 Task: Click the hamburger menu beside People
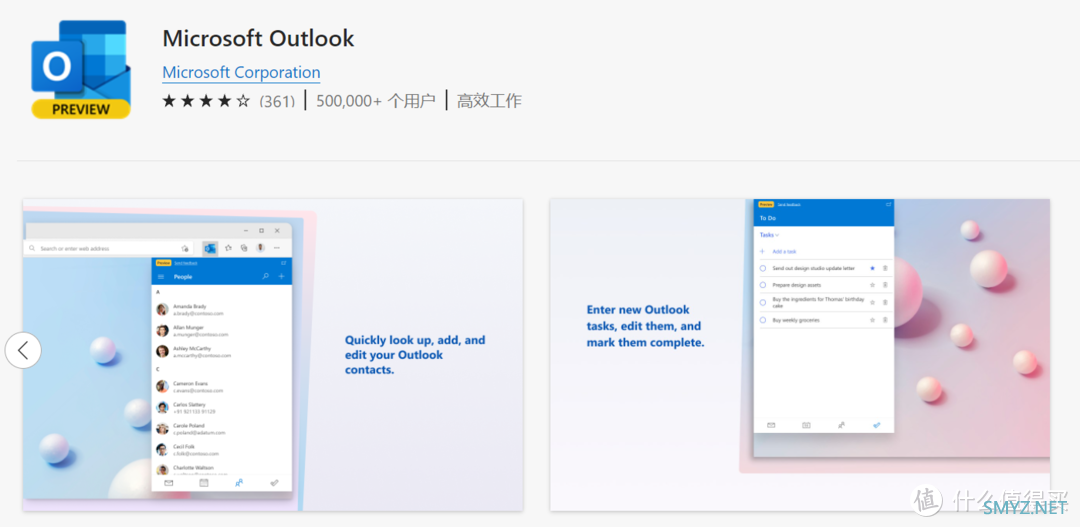pos(161,276)
